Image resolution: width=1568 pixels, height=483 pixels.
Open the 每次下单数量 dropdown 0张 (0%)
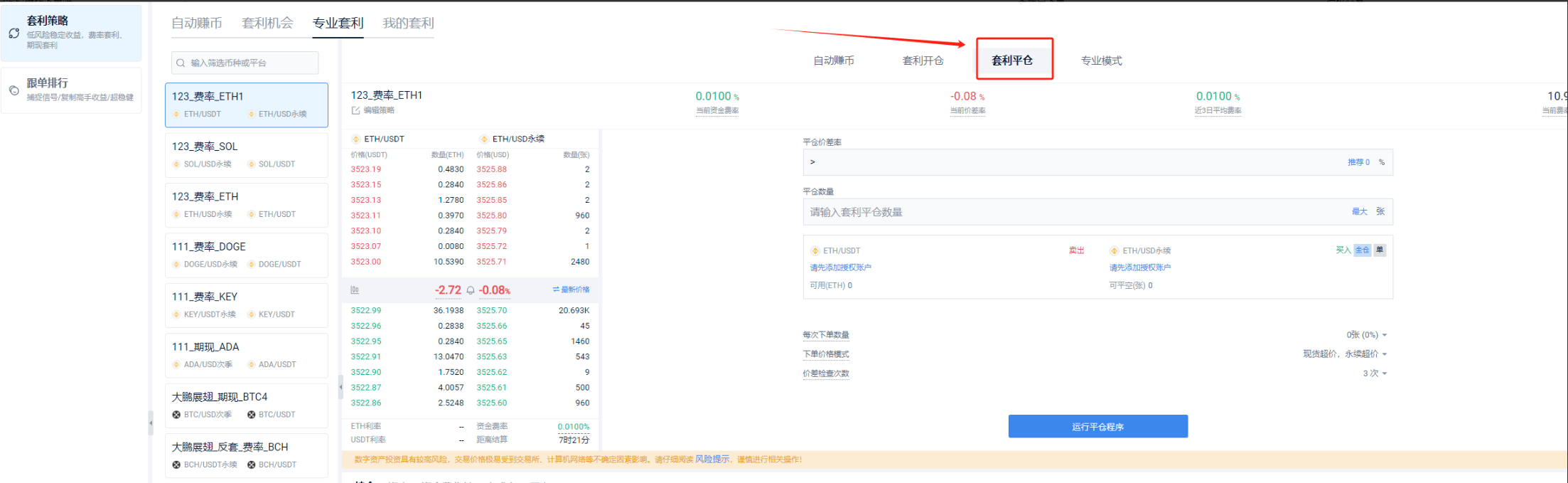(1367, 334)
